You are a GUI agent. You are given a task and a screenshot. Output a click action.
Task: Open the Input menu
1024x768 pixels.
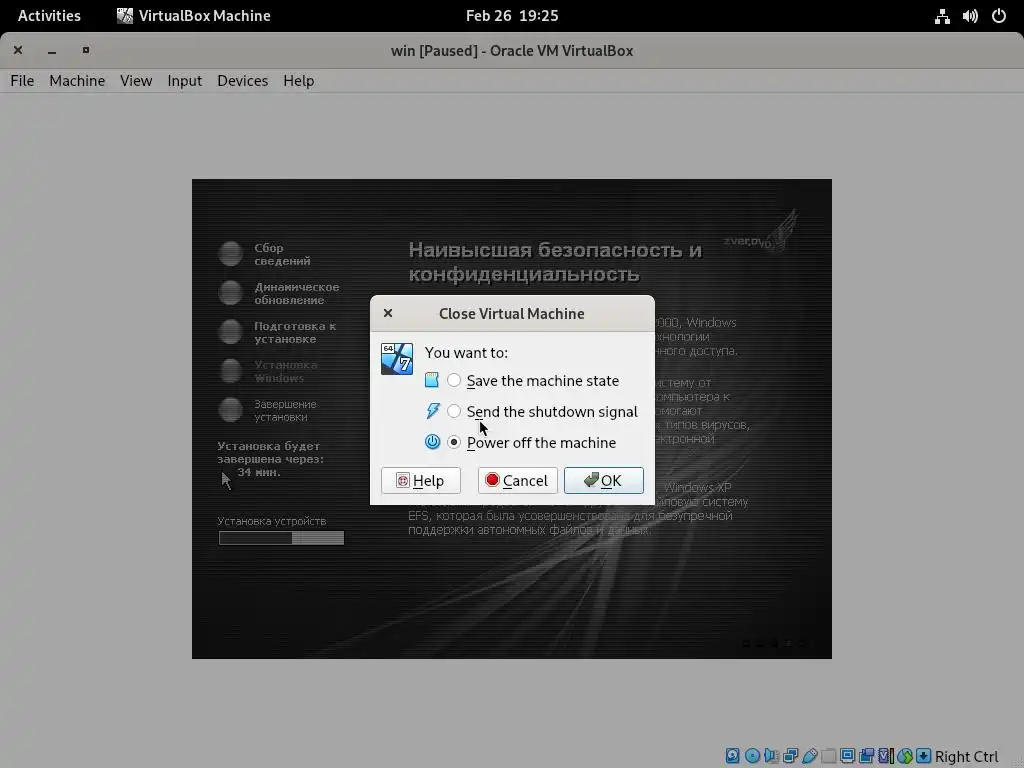click(184, 80)
